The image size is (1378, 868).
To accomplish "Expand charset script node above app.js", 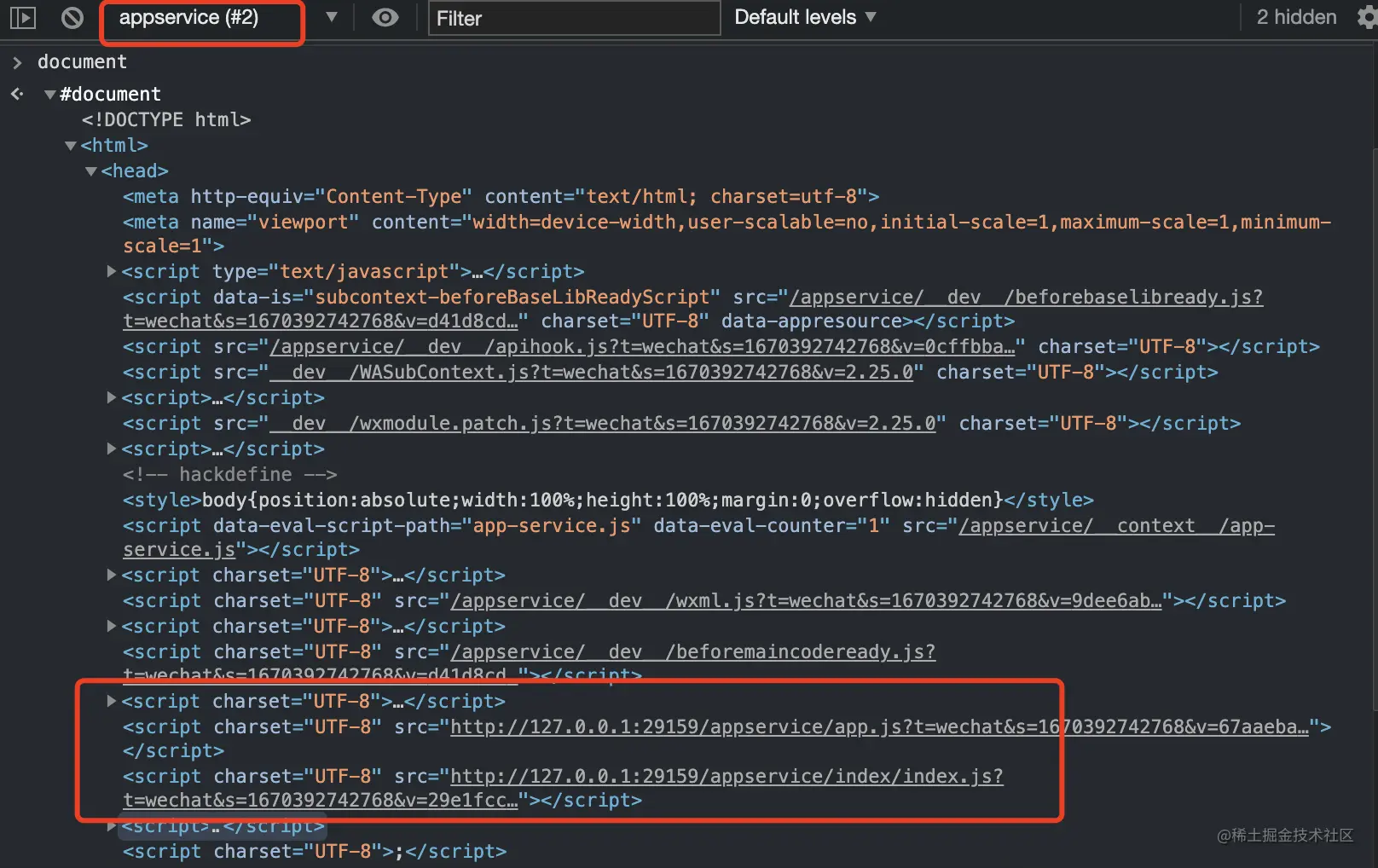I will (x=111, y=701).
